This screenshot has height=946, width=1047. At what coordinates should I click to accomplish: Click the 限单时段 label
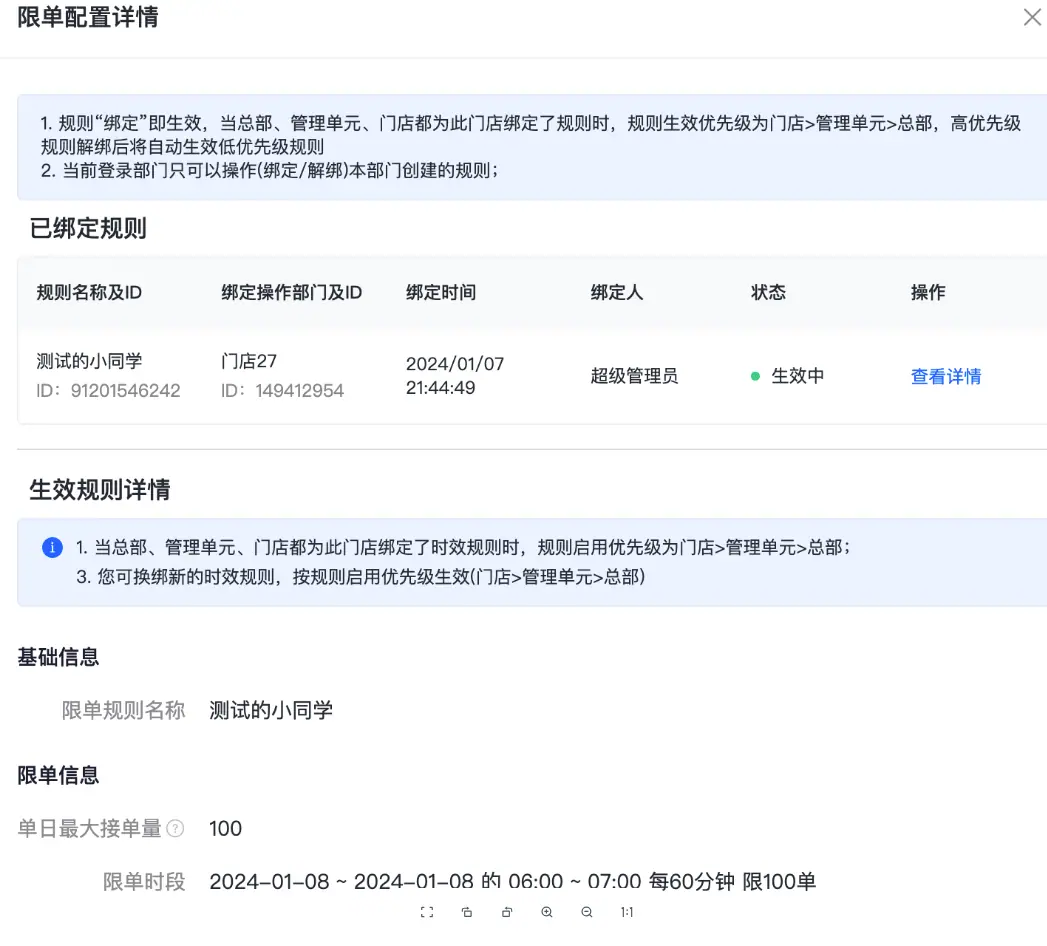click(x=144, y=882)
